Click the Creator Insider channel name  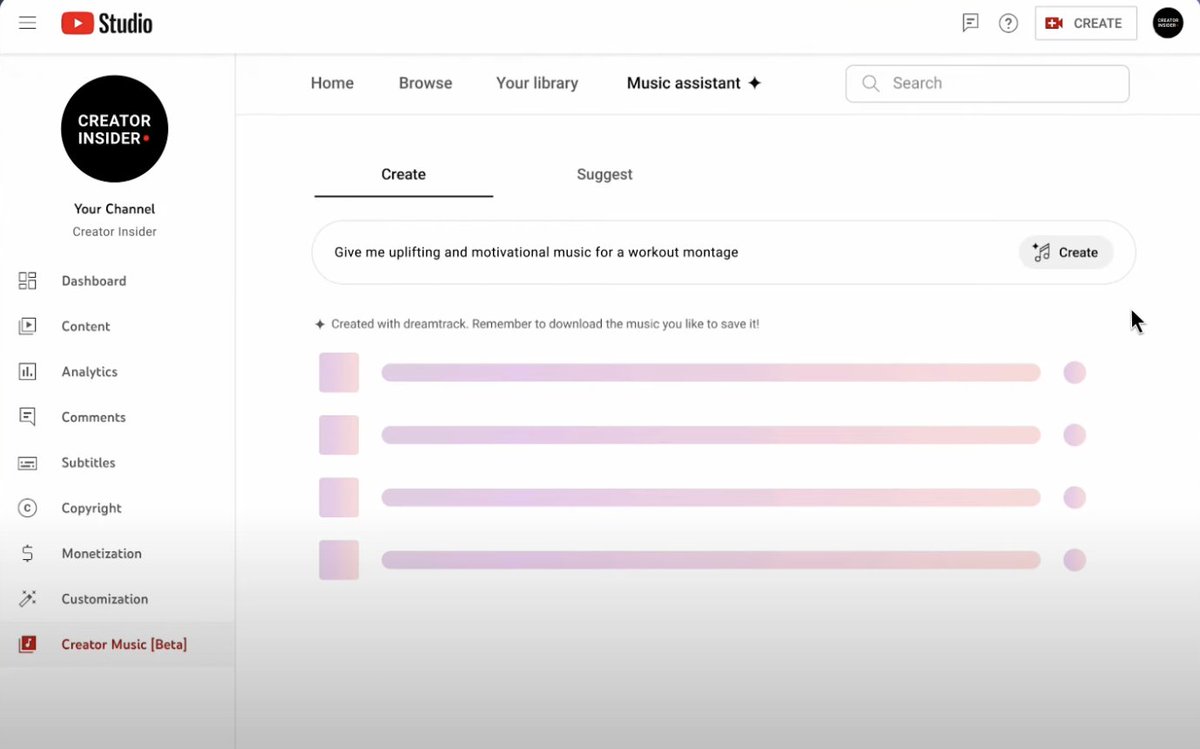(114, 232)
